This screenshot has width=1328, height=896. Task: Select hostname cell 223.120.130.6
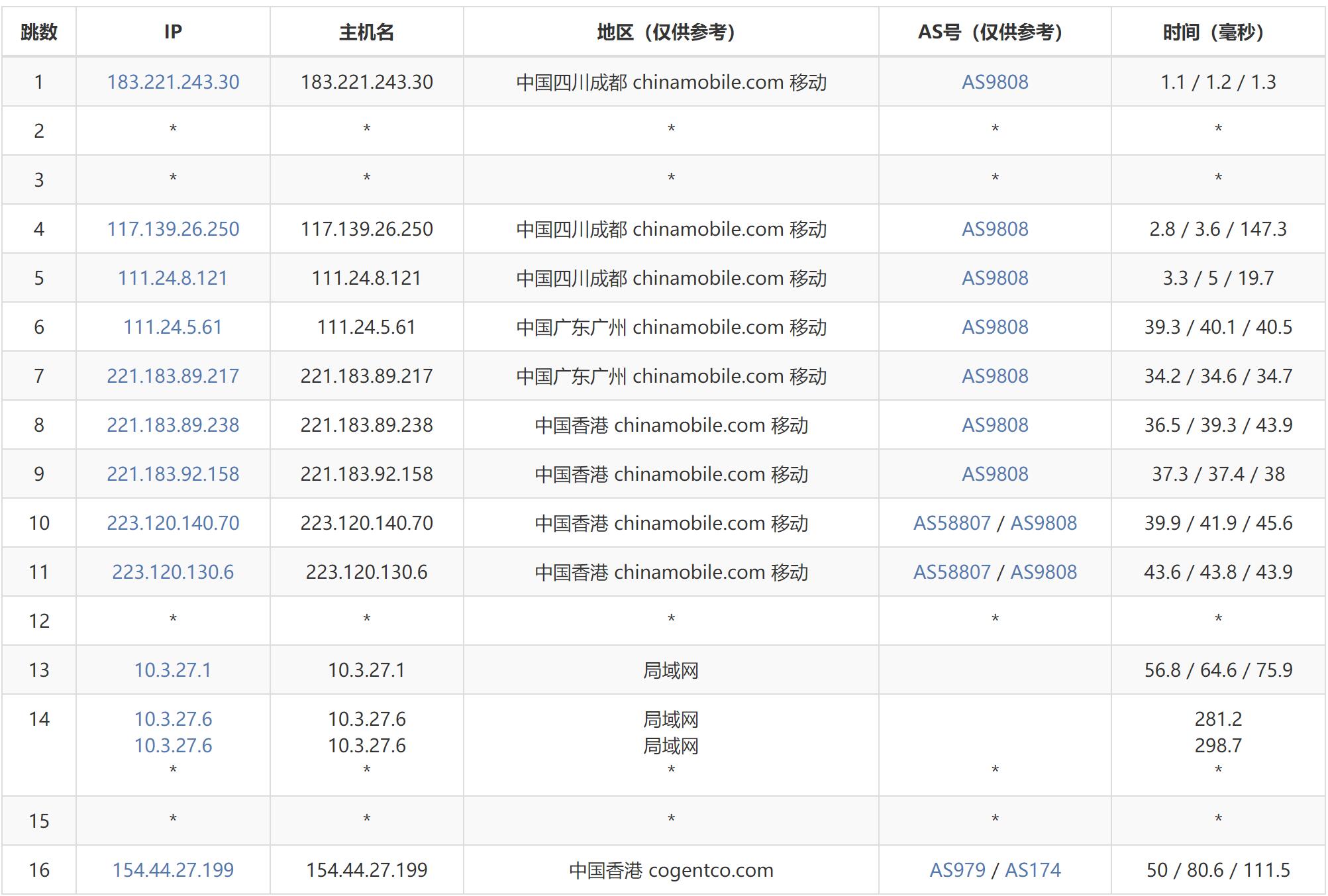(x=366, y=572)
